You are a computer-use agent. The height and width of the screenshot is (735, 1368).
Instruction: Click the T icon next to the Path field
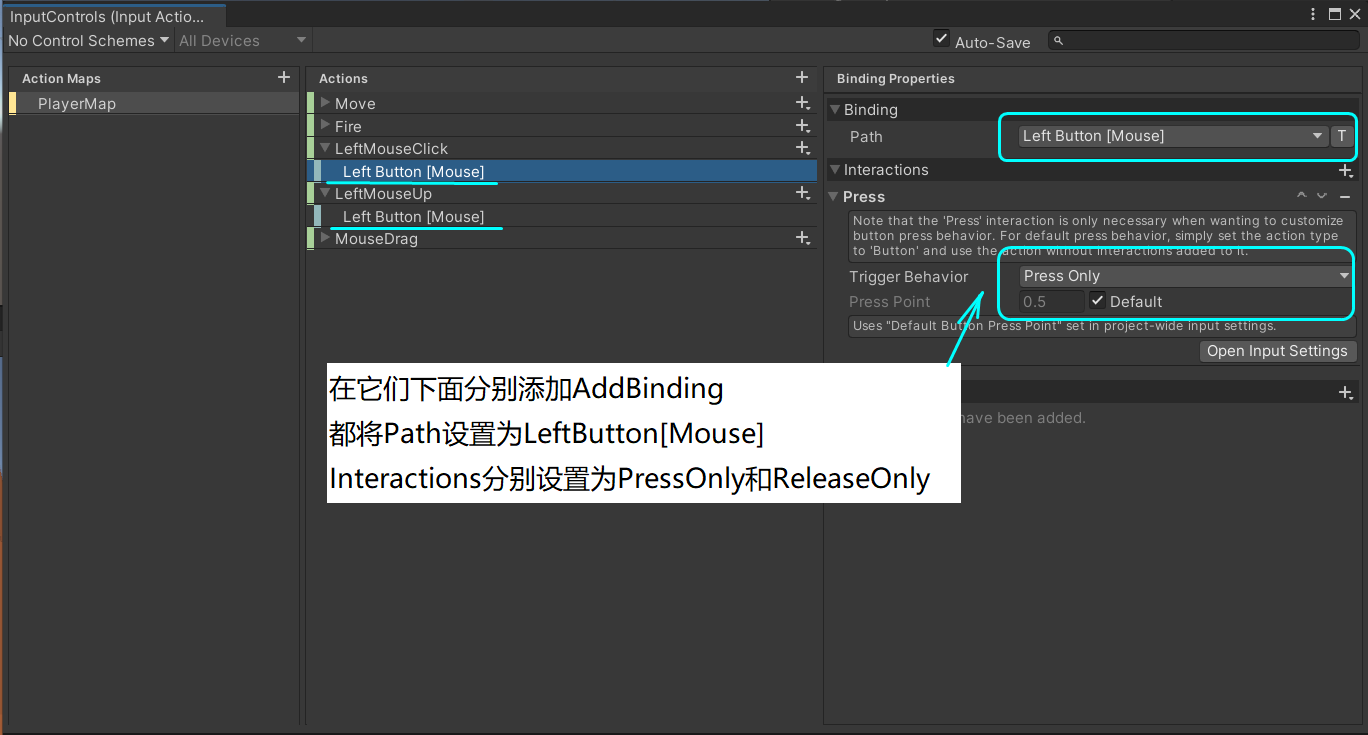[1342, 135]
